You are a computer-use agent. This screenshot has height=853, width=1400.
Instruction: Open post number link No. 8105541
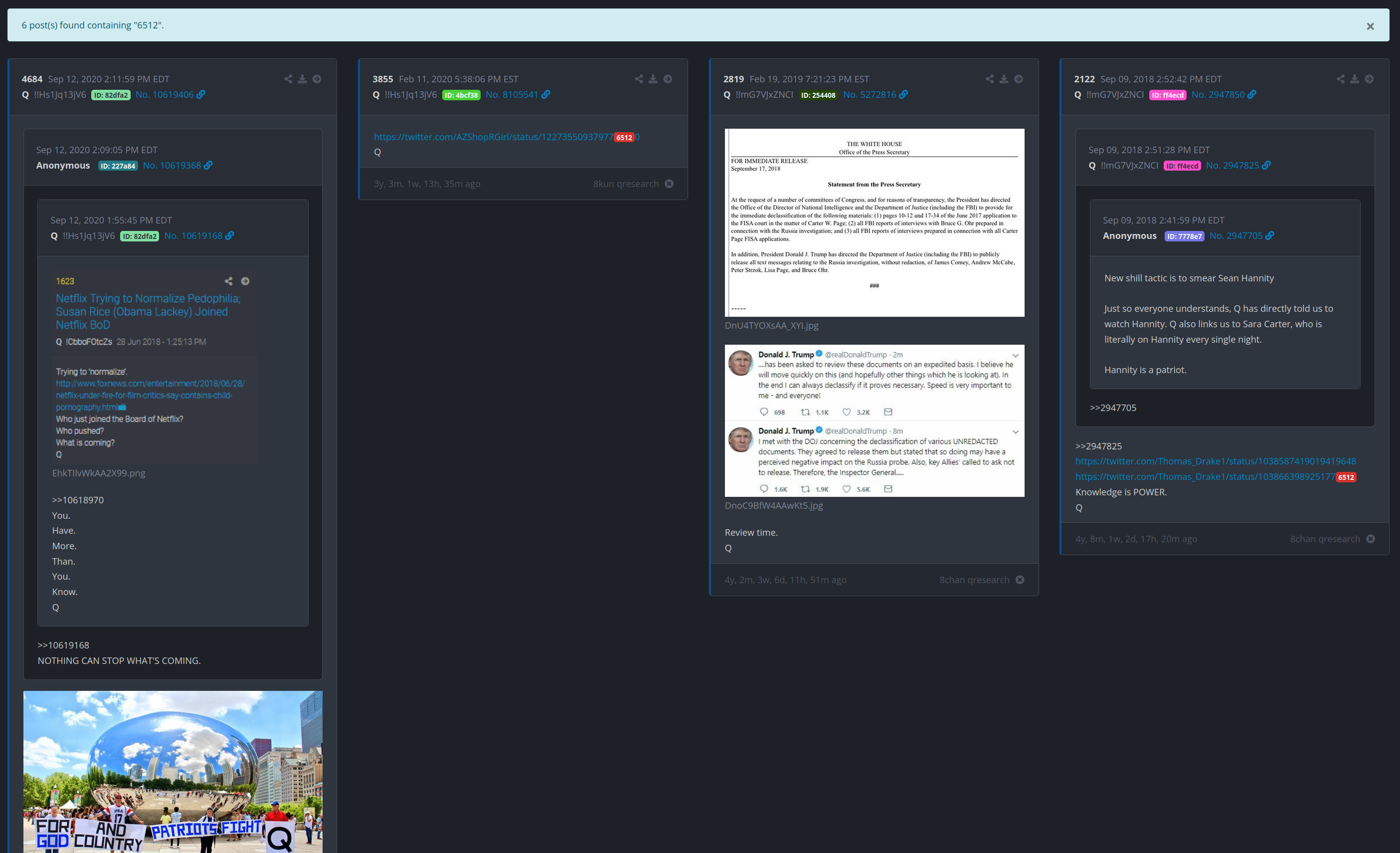pos(512,94)
